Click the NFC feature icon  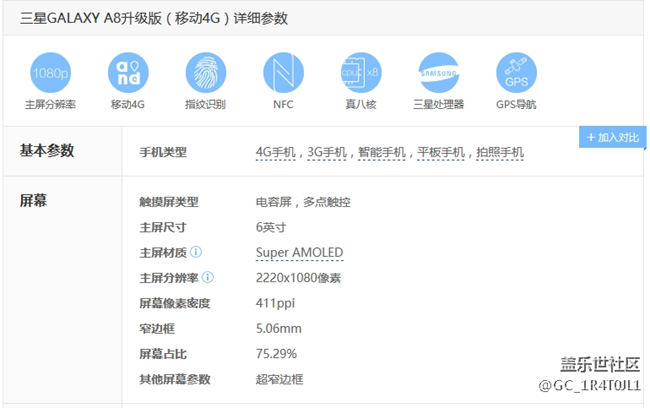pyautogui.click(x=283, y=73)
